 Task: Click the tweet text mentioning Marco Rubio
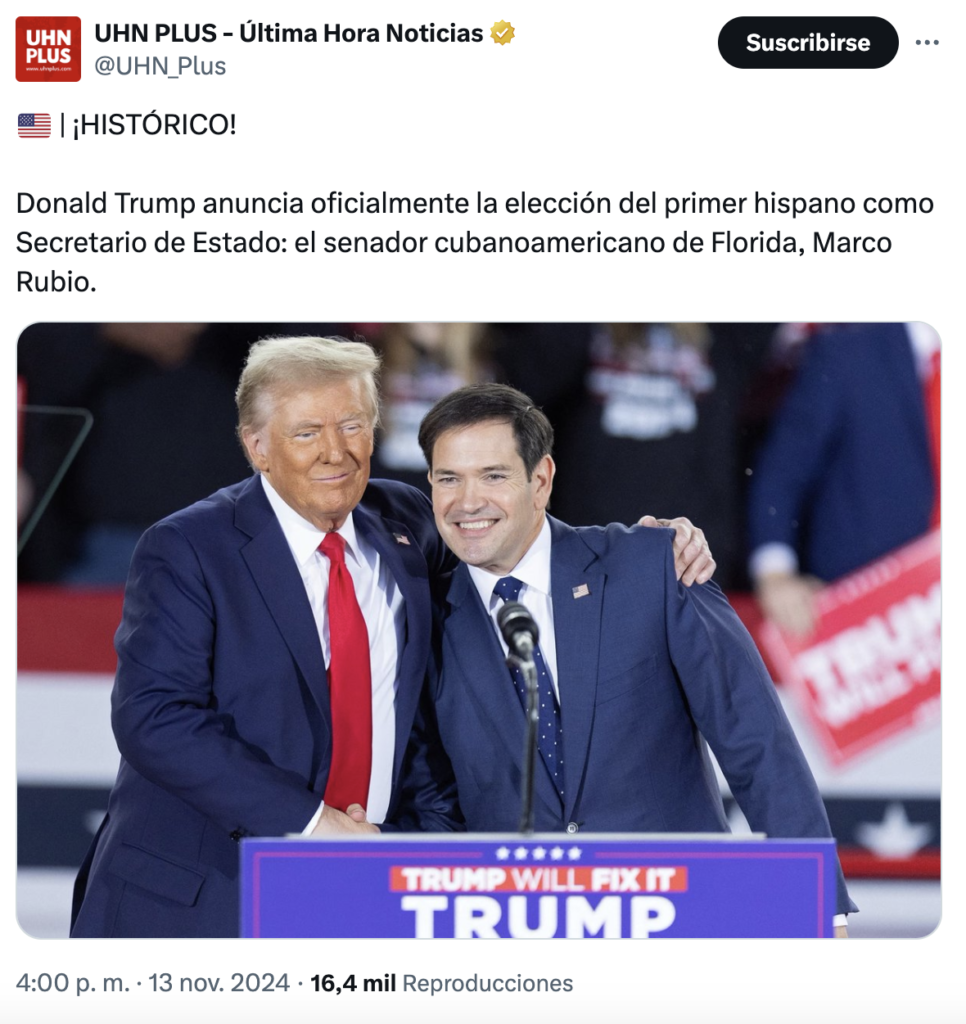[x=475, y=242]
